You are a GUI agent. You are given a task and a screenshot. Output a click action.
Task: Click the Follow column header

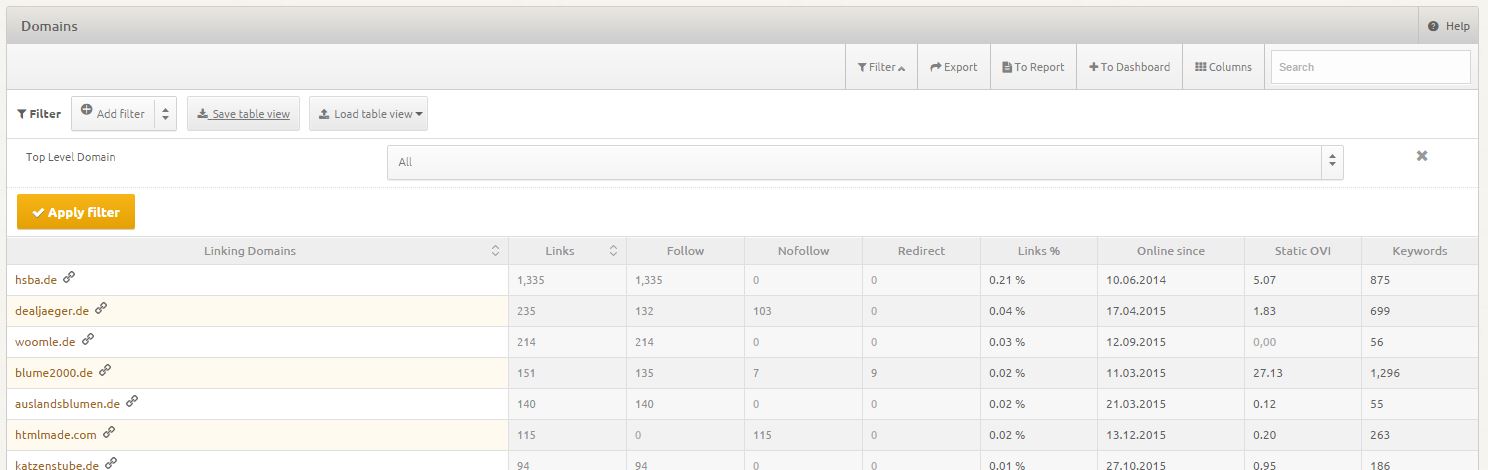(685, 251)
